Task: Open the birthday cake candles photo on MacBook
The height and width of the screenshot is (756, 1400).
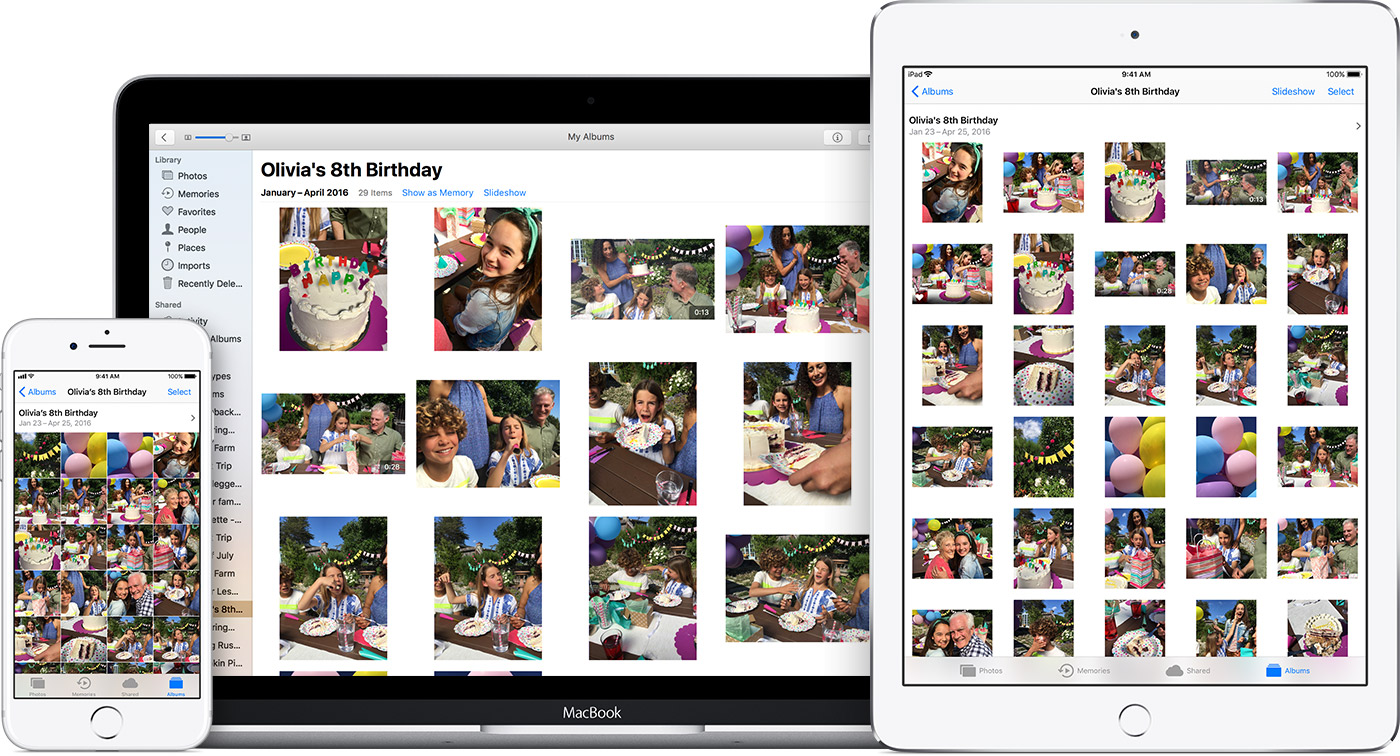Action: [x=333, y=279]
